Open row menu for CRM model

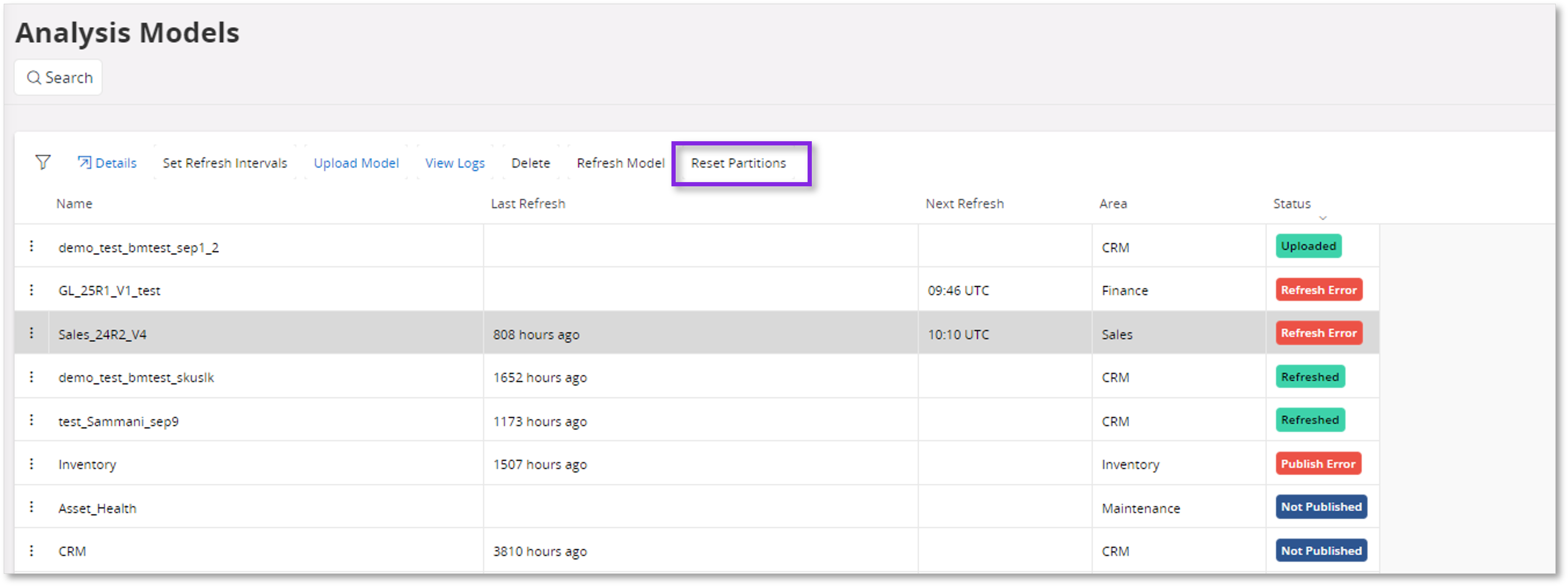[32, 551]
